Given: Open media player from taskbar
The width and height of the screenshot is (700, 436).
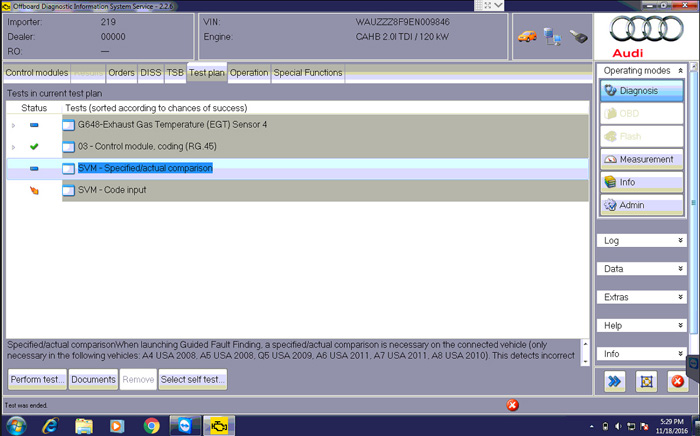Looking at the screenshot, I should pos(117,426).
